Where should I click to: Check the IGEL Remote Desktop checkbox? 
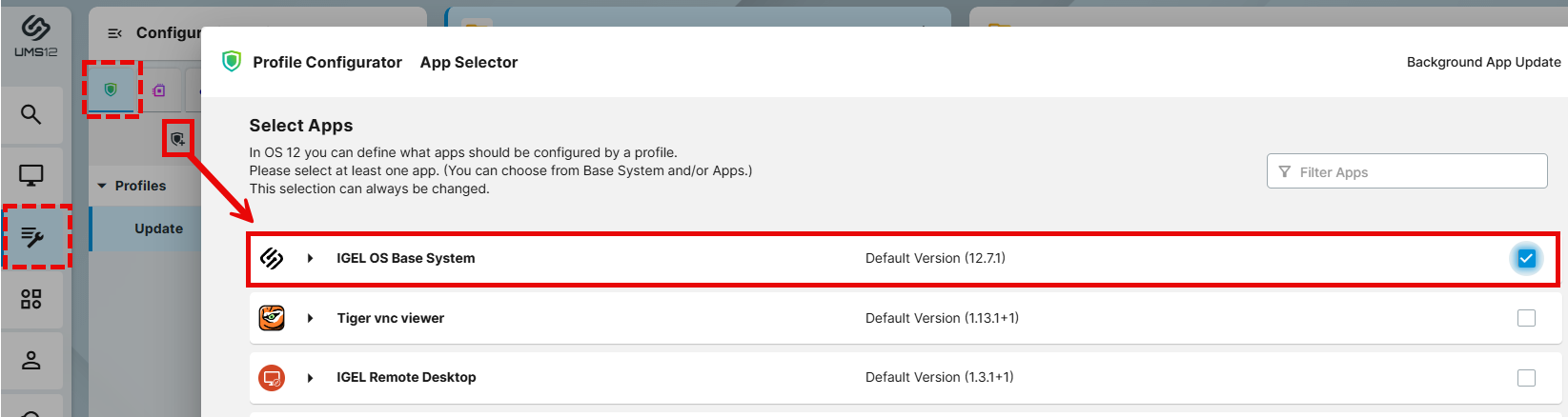click(1526, 378)
